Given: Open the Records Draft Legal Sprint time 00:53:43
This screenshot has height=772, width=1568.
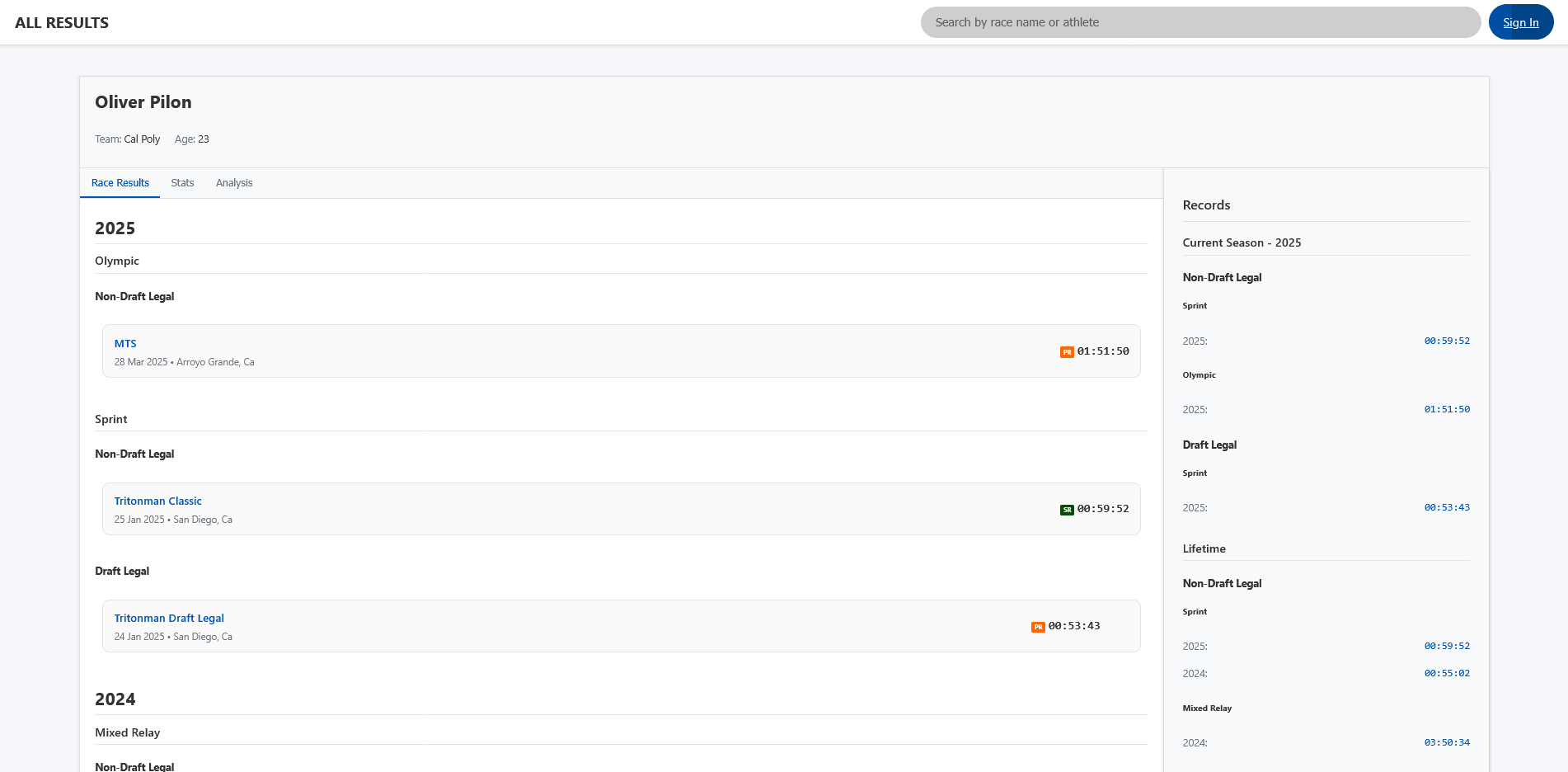Looking at the screenshot, I should pyautogui.click(x=1447, y=507).
